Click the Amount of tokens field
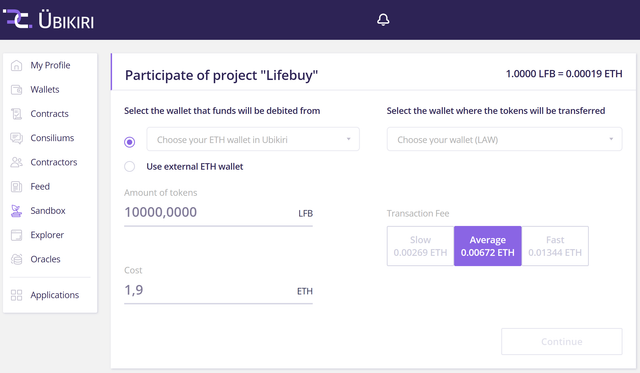Screen dimensions: 640x373 coord(218,212)
